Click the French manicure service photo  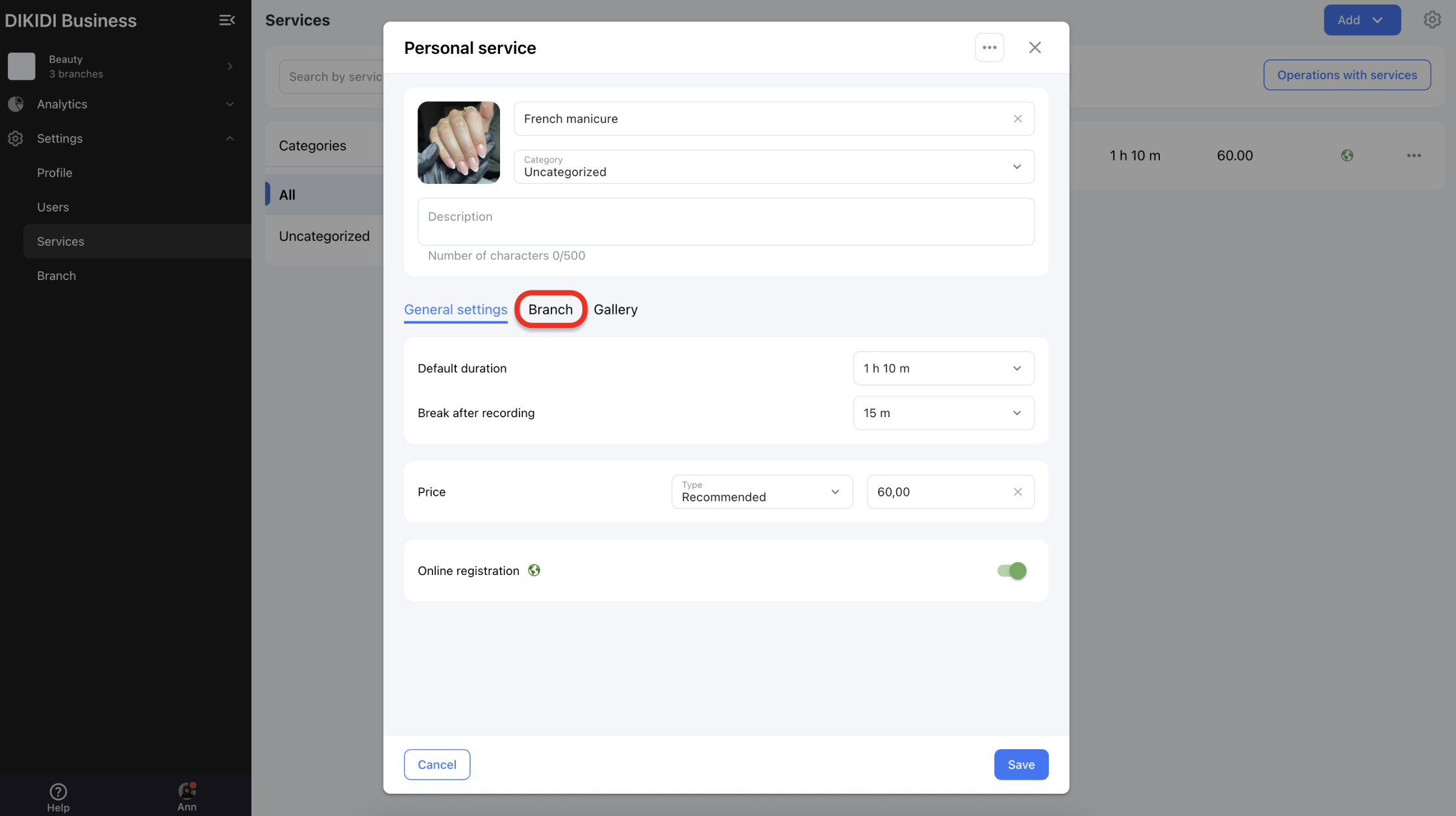tap(458, 142)
